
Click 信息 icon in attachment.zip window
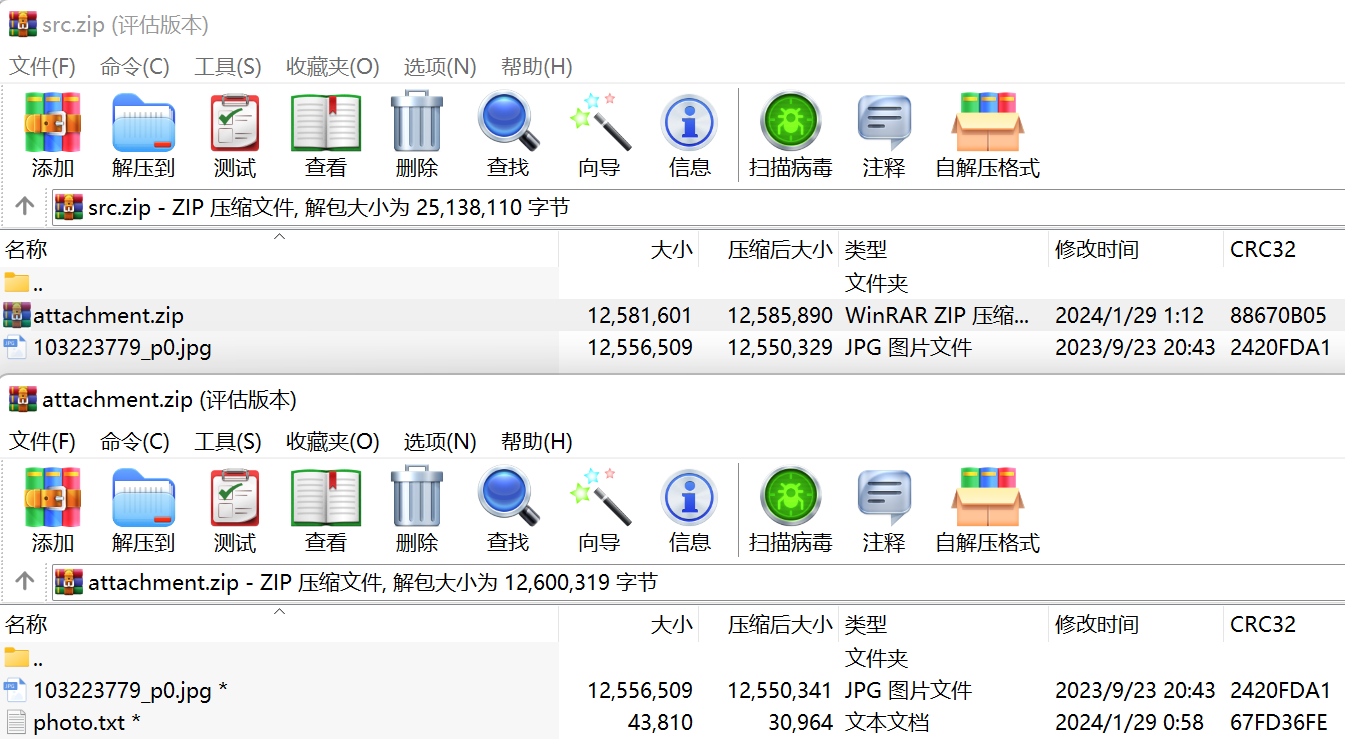[689, 499]
